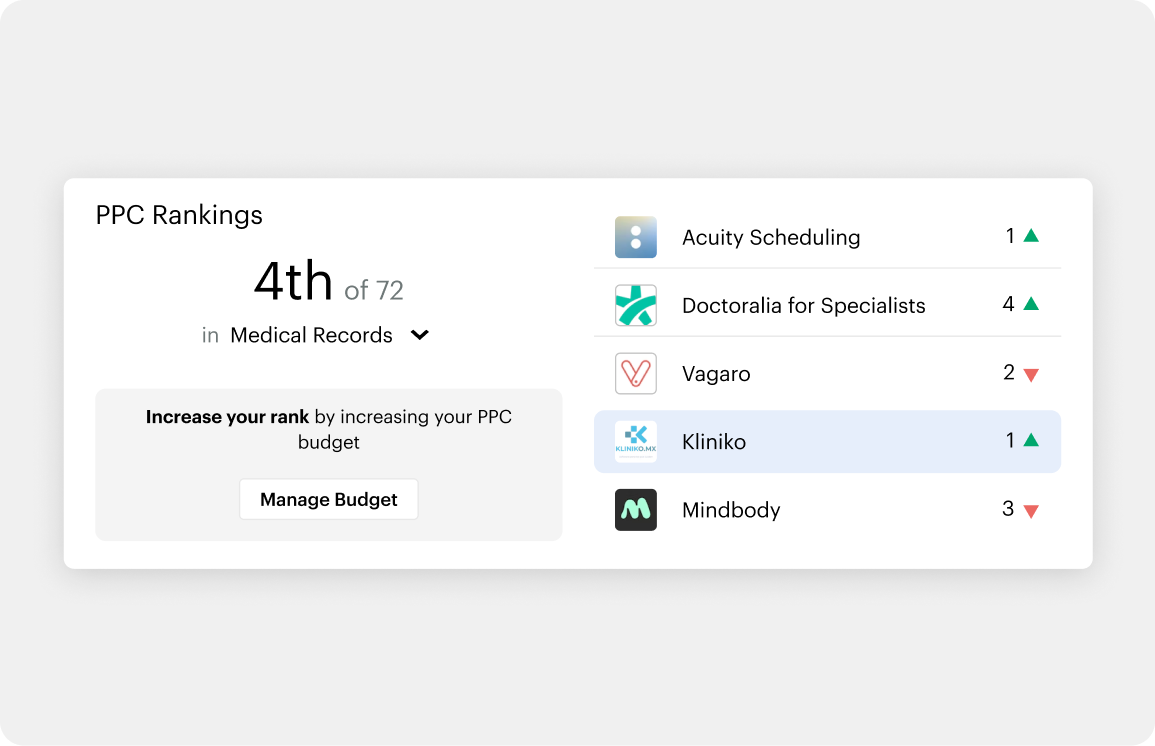Click the Kliniko logo icon

click(636, 442)
